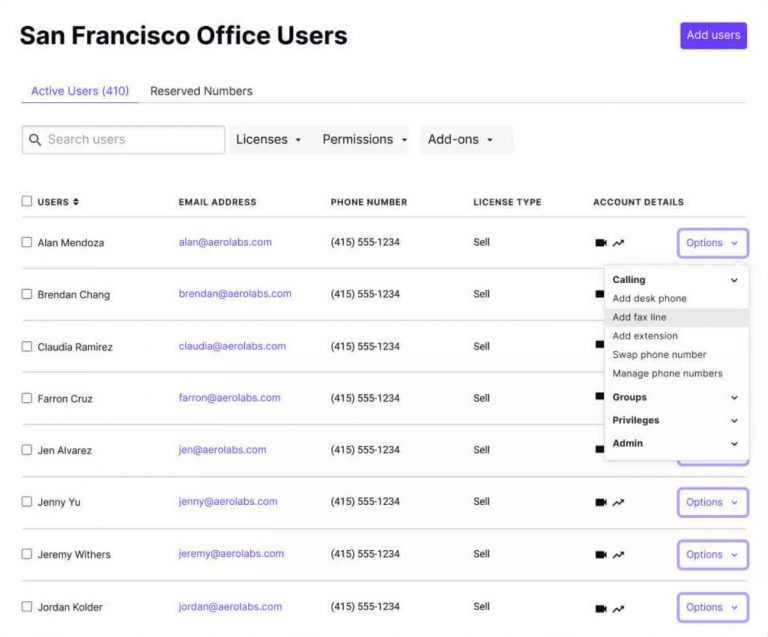Click the sort arrows beside the Users column header

[76, 202]
